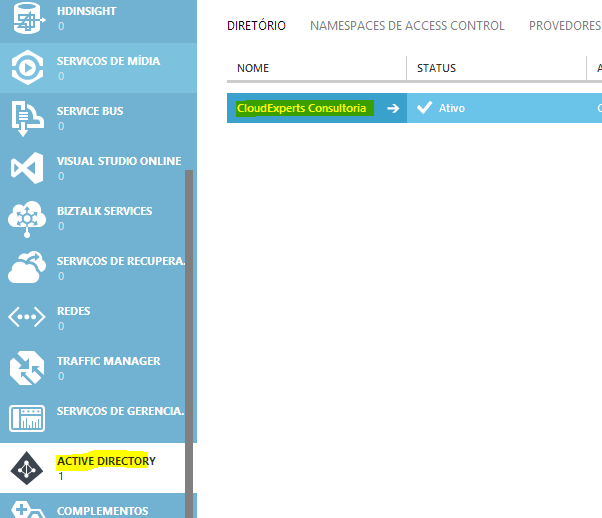Open Namespaces de Access Control tab
This screenshot has height=518, width=602.
click(x=407, y=26)
